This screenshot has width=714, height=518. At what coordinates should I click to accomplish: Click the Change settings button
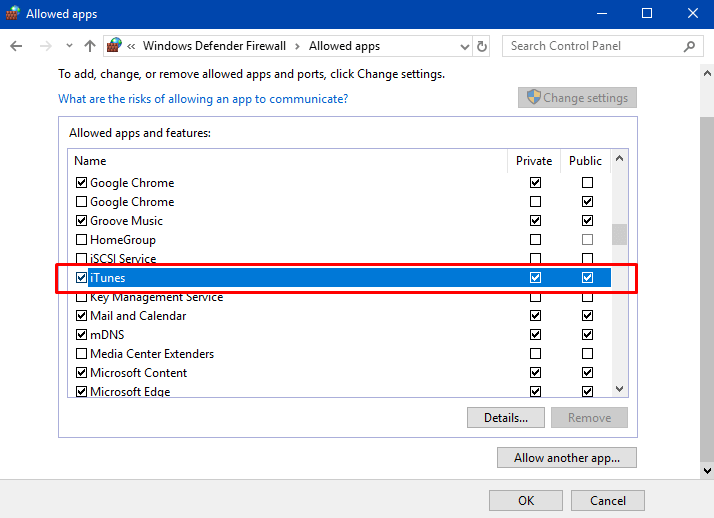[577, 98]
